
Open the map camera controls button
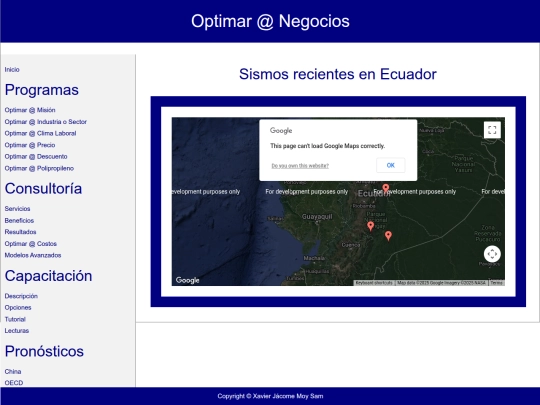pyautogui.click(x=492, y=254)
